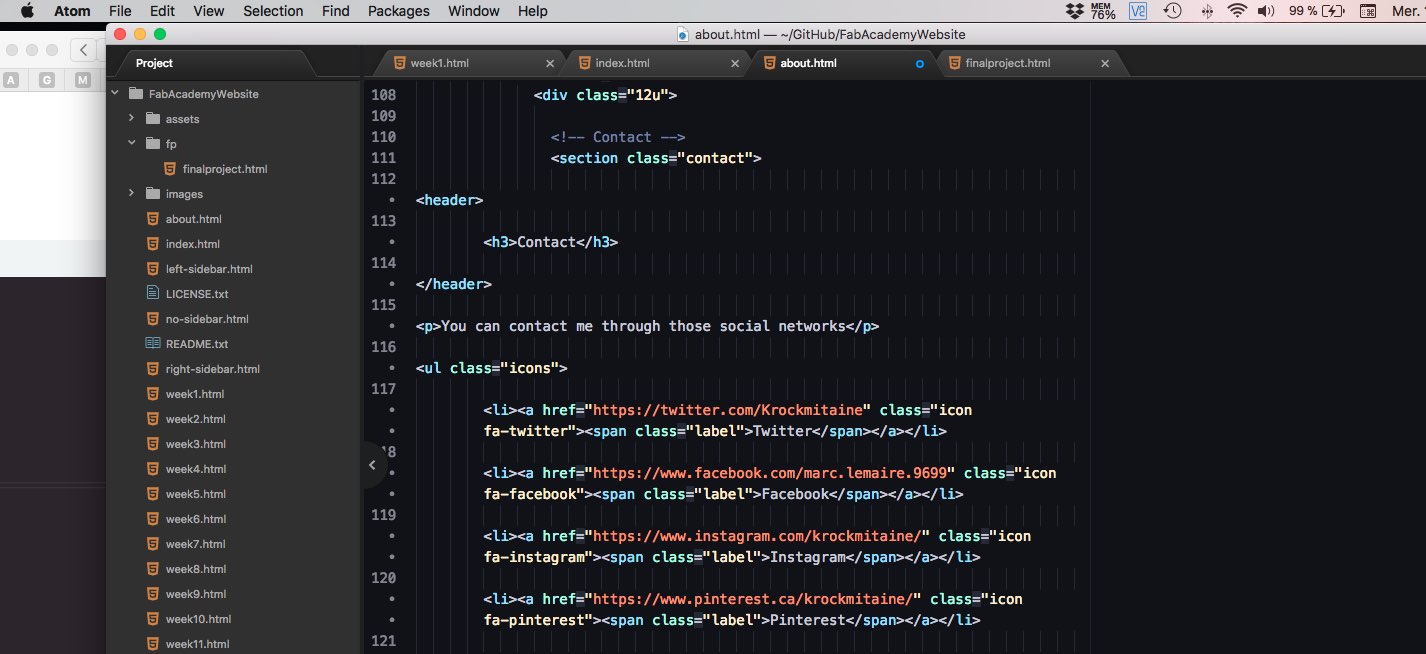The height and width of the screenshot is (654, 1426).
Task: Open right-sidebar.html in the tree
Action: click(x=213, y=369)
